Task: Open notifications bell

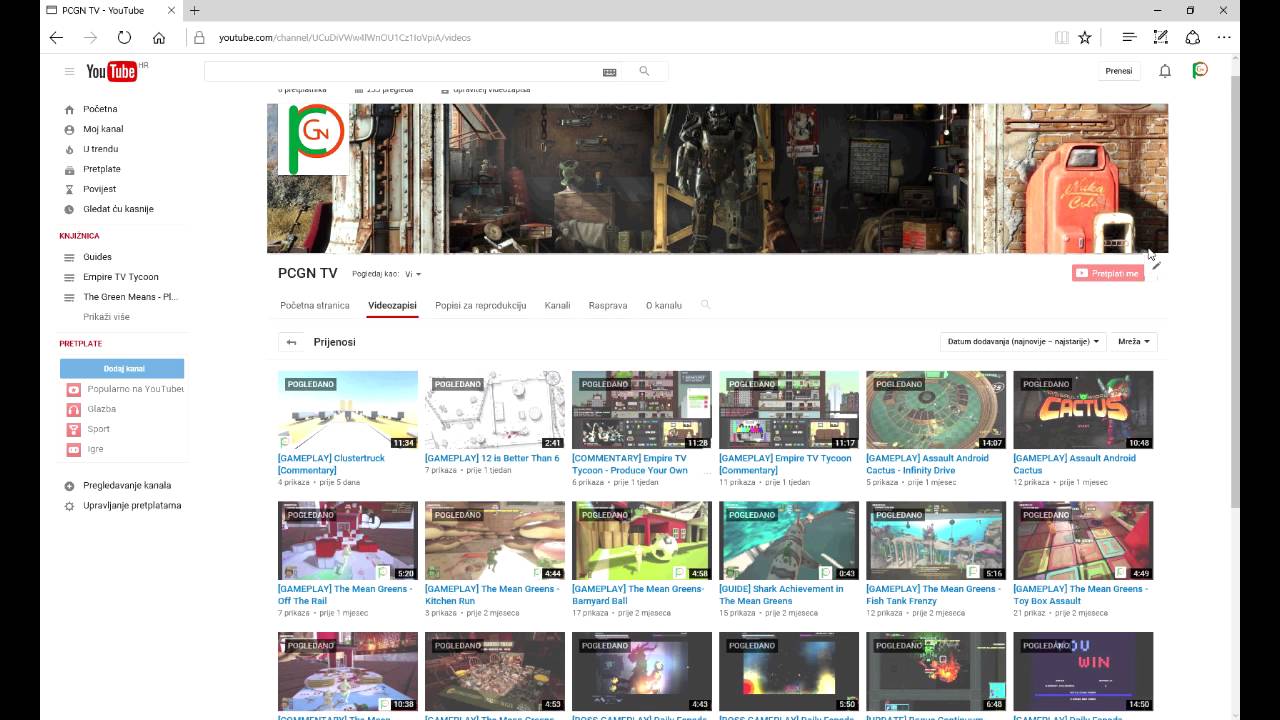Action: 1165,71
